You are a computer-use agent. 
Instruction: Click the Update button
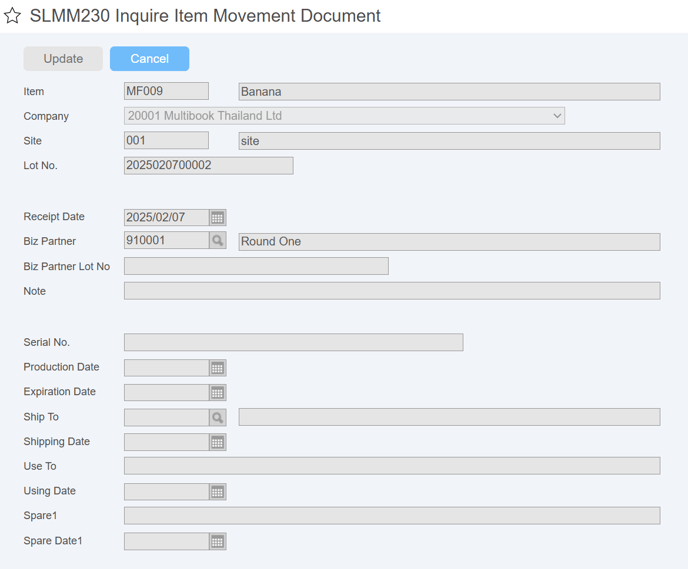tap(63, 59)
